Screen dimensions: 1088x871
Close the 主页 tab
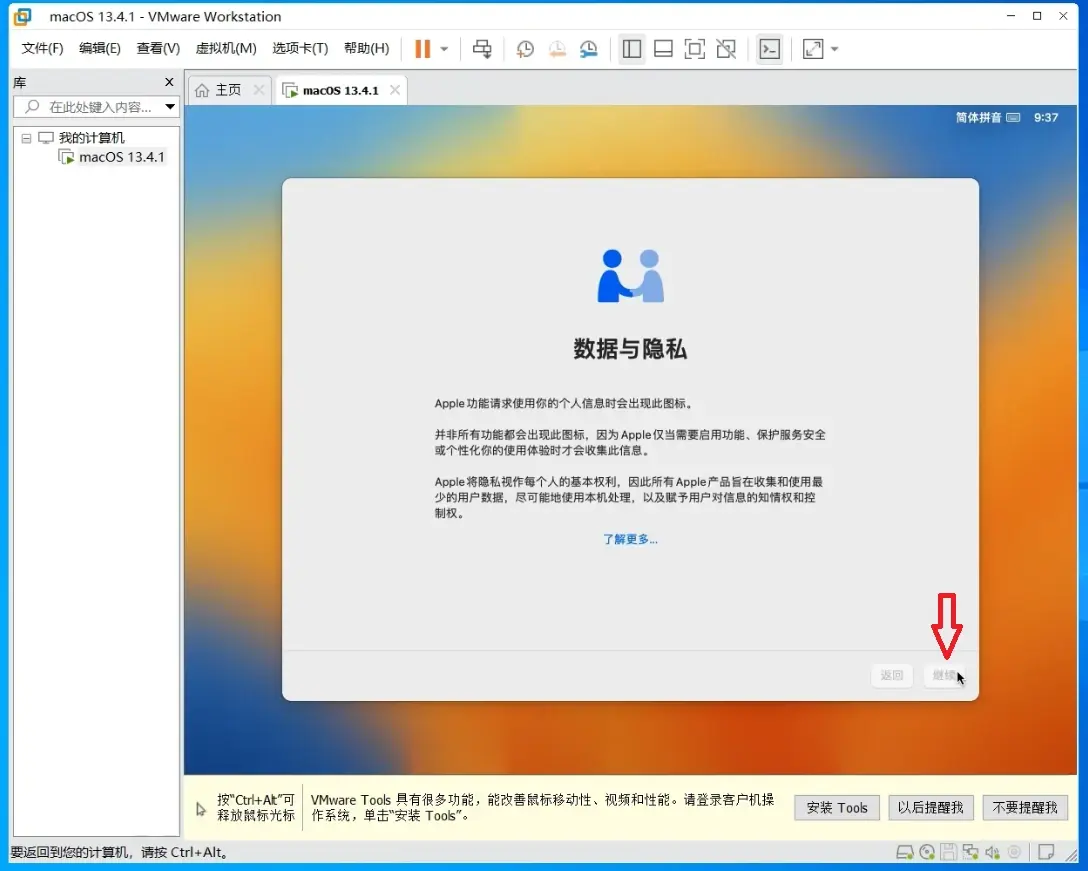(259, 90)
